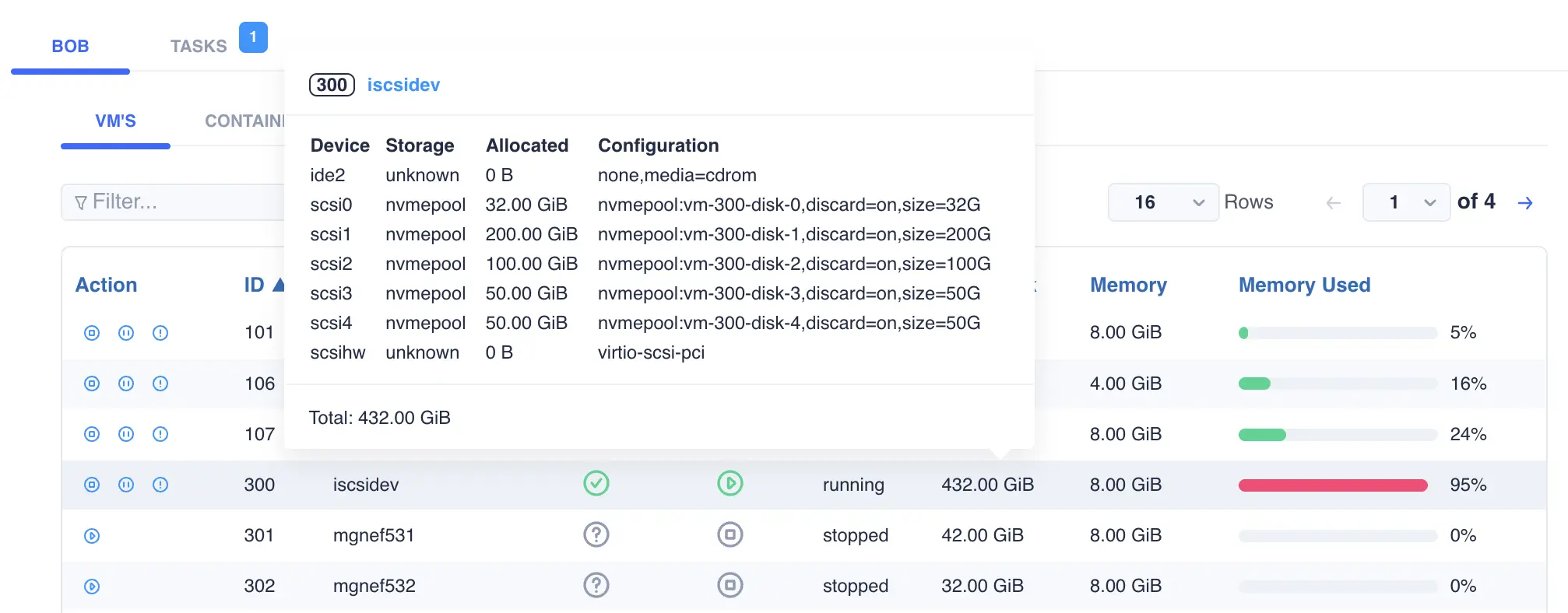Click the virtio-scsi-pci configuration text
The height and width of the screenshot is (613, 1568).
tap(651, 352)
